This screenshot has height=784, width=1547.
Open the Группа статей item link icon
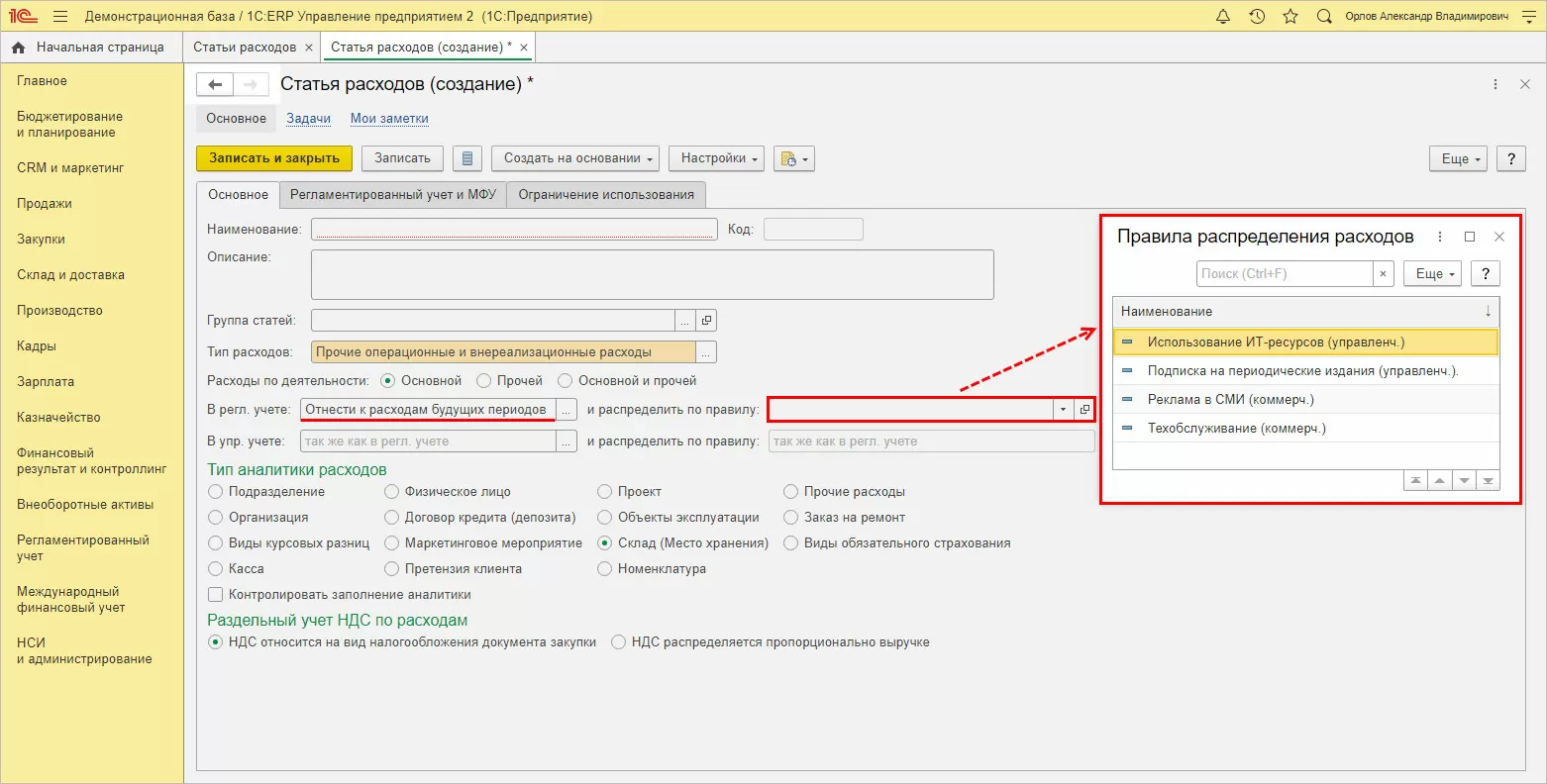coord(706,321)
